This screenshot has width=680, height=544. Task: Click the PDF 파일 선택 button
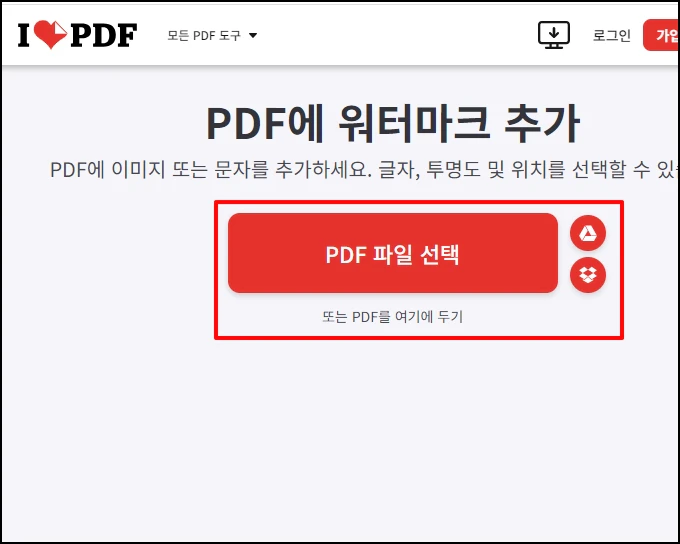point(393,253)
